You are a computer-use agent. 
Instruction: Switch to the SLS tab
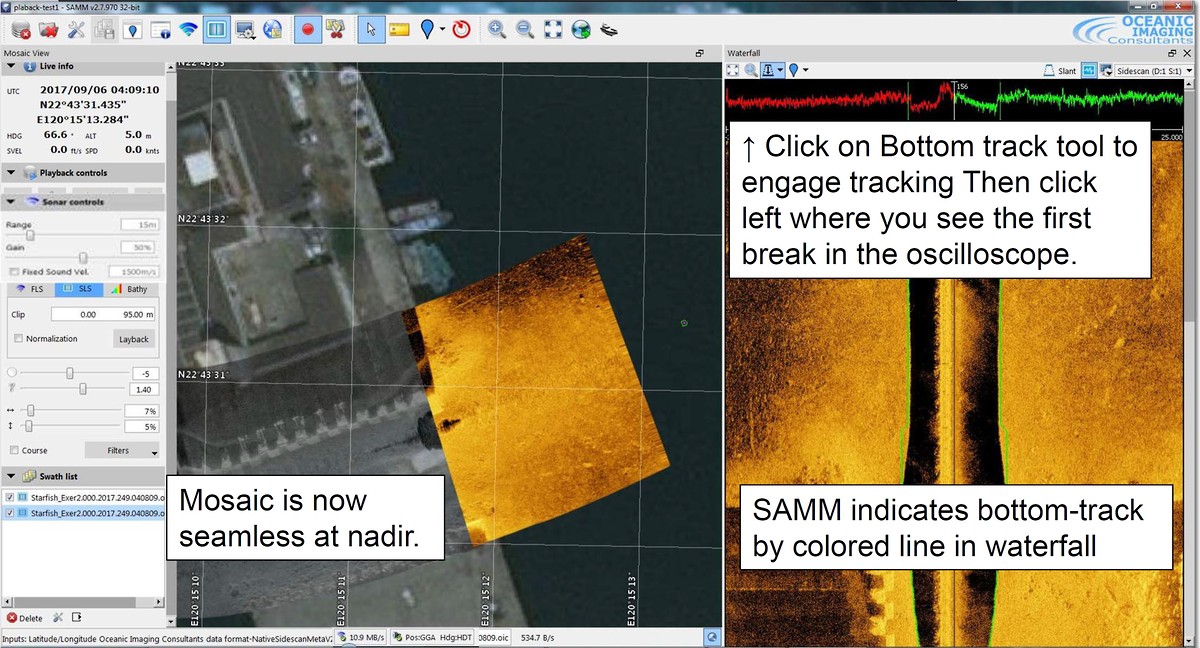(x=78, y=289)
